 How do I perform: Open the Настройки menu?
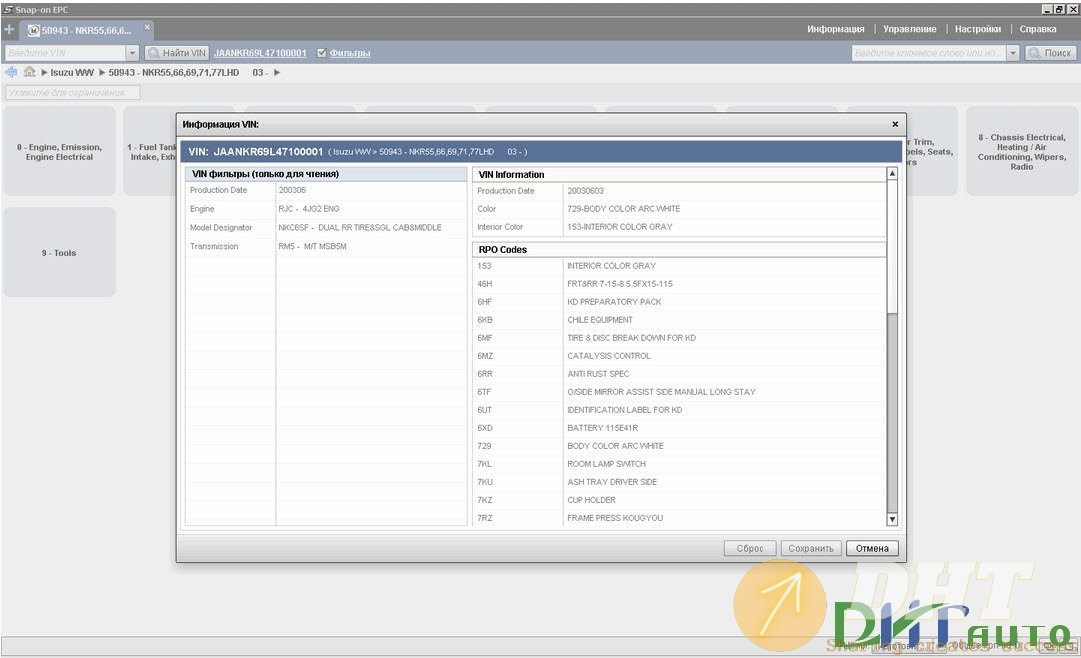click(978, 29)
